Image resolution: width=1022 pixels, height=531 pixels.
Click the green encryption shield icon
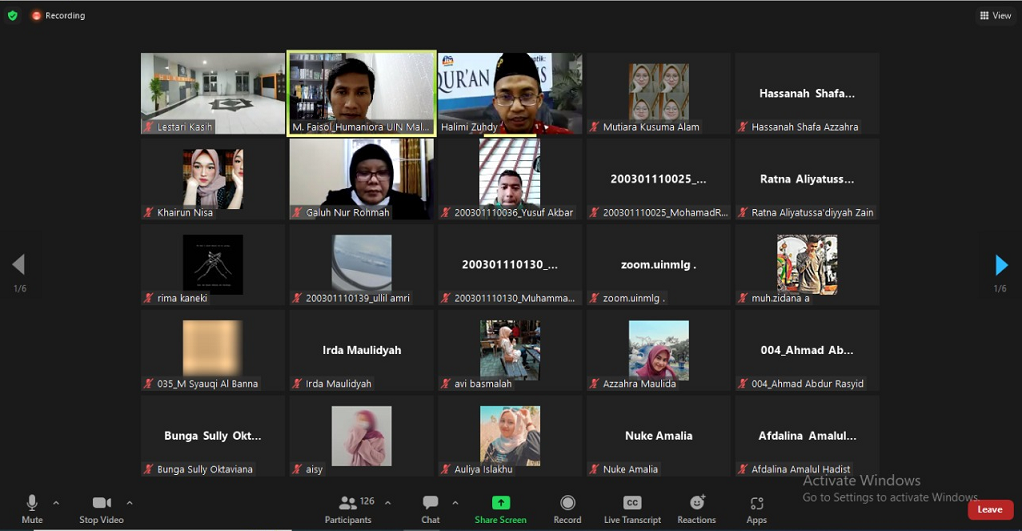pos(12,15)
